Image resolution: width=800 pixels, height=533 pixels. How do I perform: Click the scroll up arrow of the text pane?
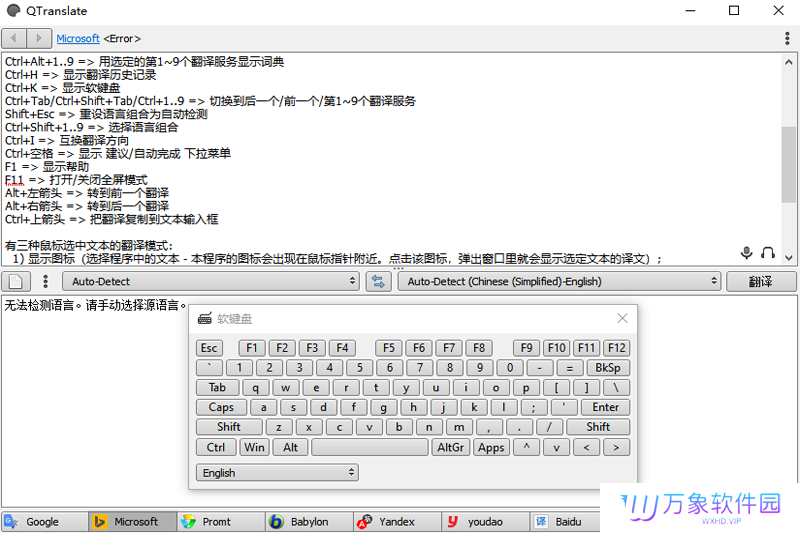click(789, 62)
